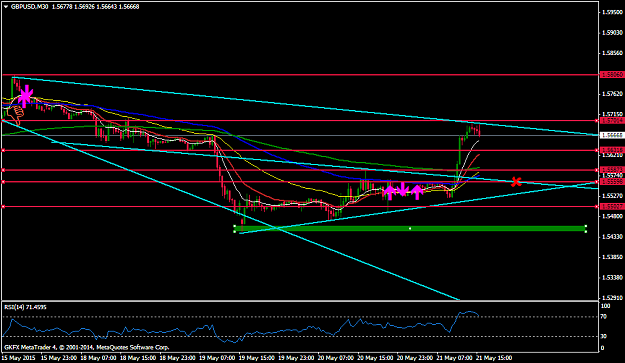
Task: Click the center handle of the green rectangle
Action: point(410,229)
